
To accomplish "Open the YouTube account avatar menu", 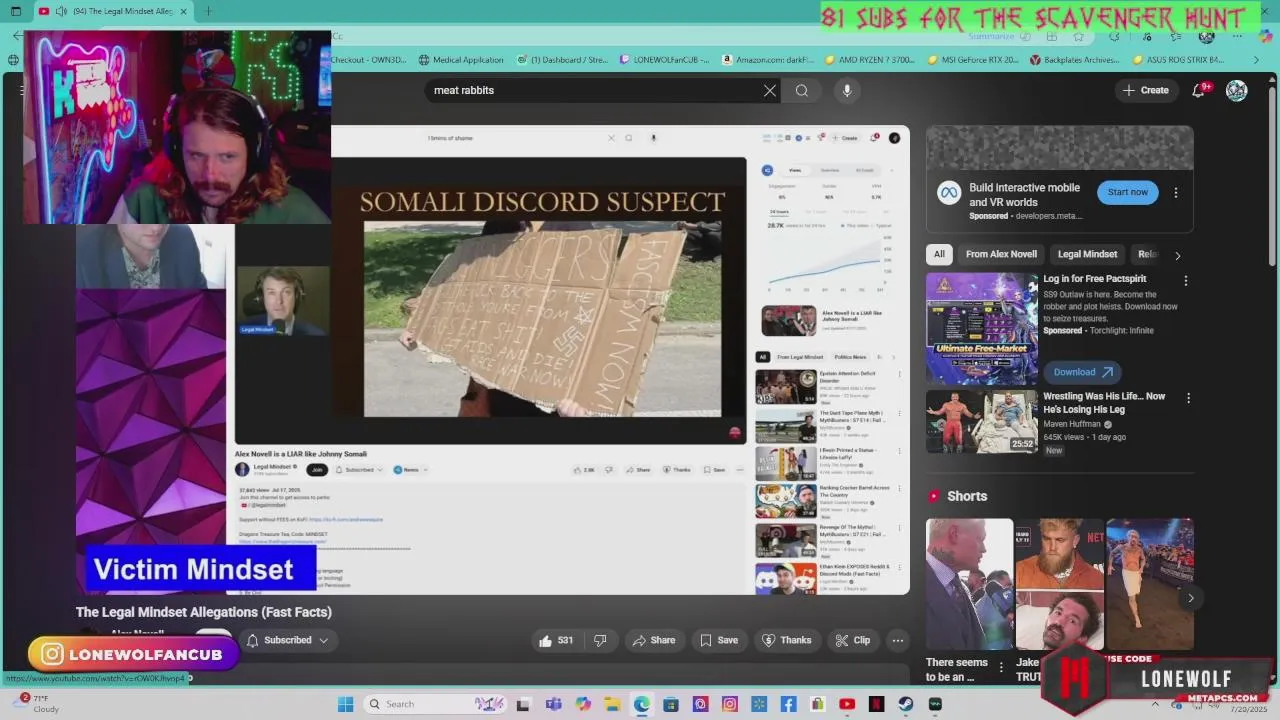I will pos(1237,90).
